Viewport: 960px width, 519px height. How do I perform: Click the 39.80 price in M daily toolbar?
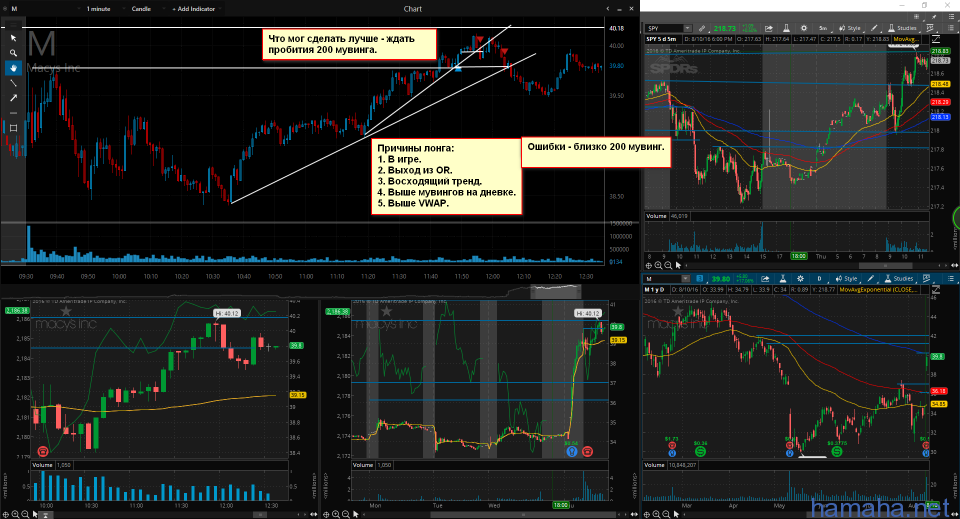(721, 278)
